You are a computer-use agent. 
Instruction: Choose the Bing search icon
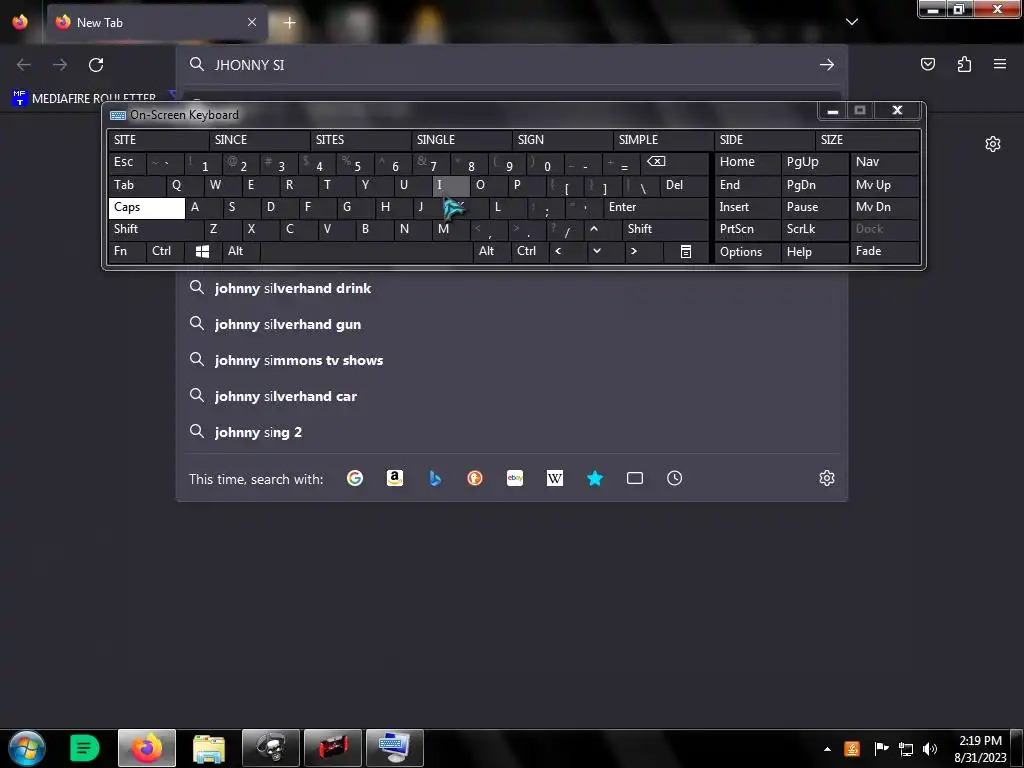pyautogui.click(x=435, y=478)
